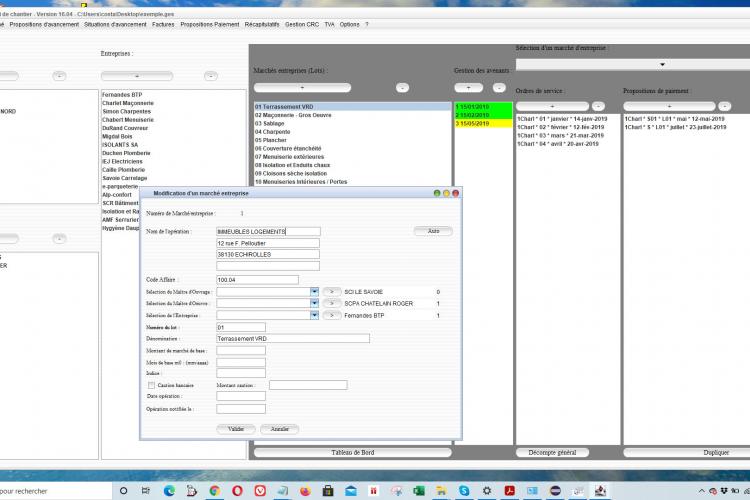Screen dimensions: 750x500
Task: Click the Valider button in the dialog
Action: pos(236,429)
